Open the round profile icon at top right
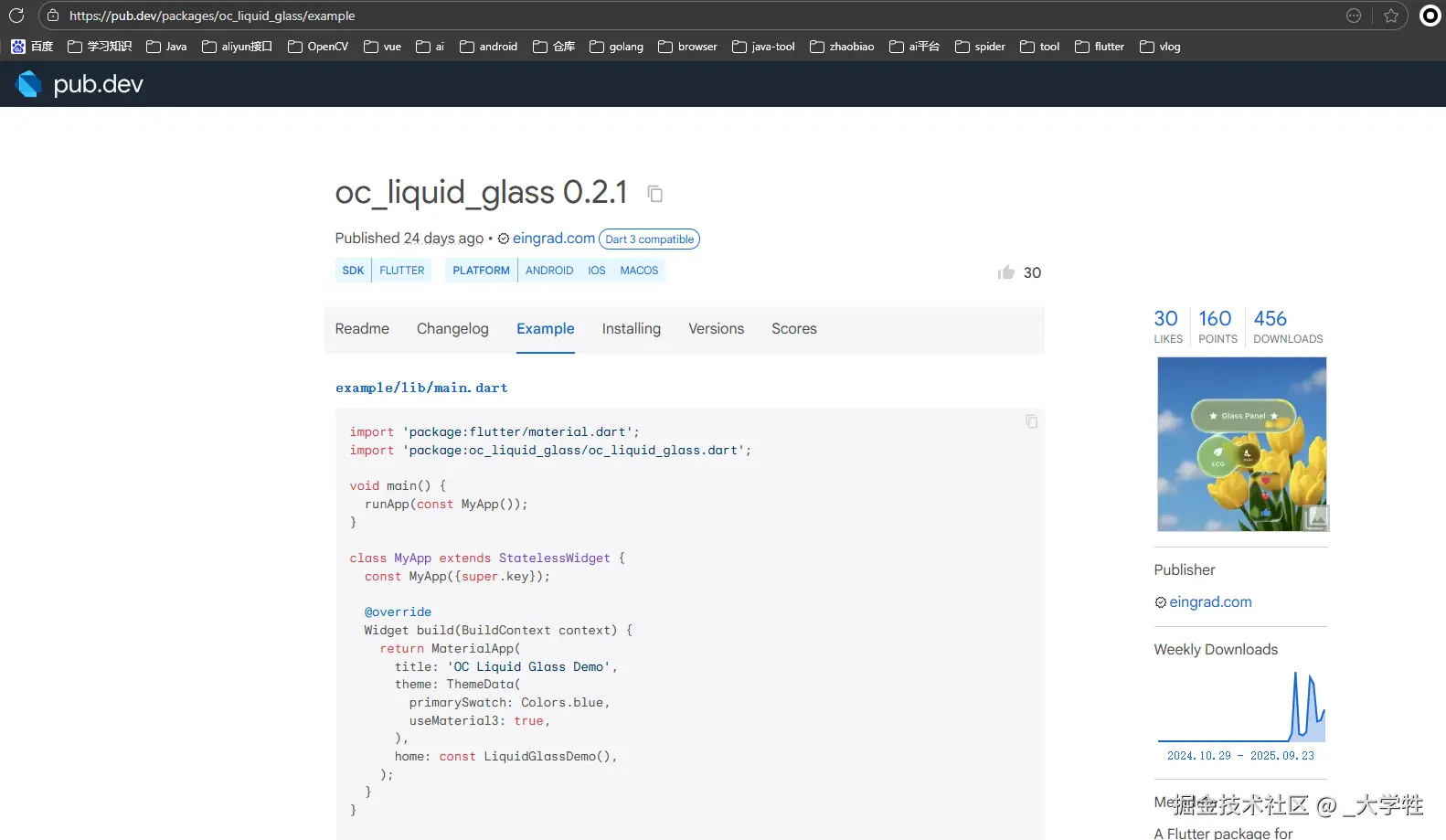This screenshot has height=840, width=1446. pos(1430,16)
